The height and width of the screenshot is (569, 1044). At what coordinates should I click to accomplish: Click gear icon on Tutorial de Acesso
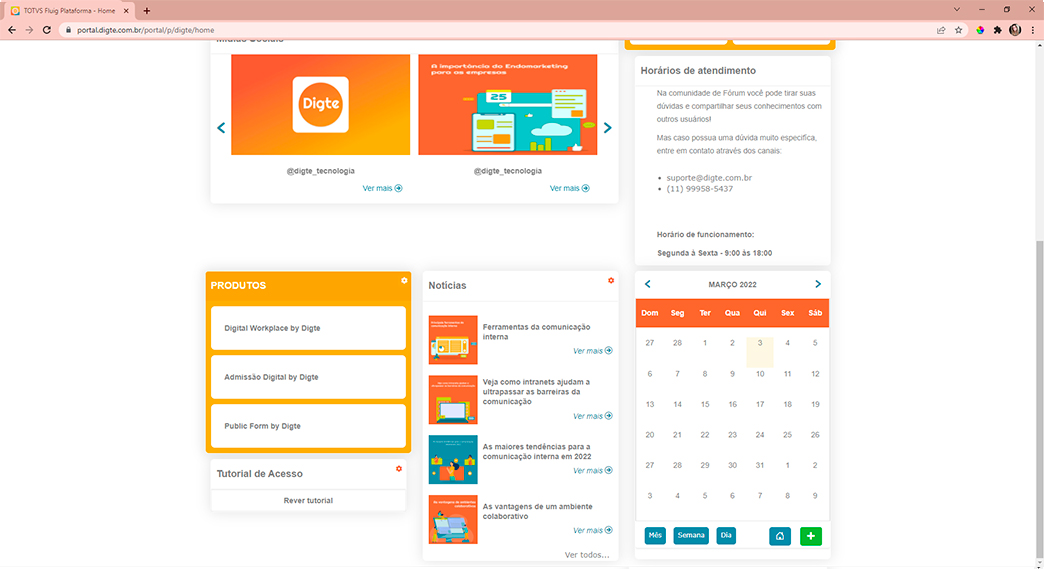399,469
